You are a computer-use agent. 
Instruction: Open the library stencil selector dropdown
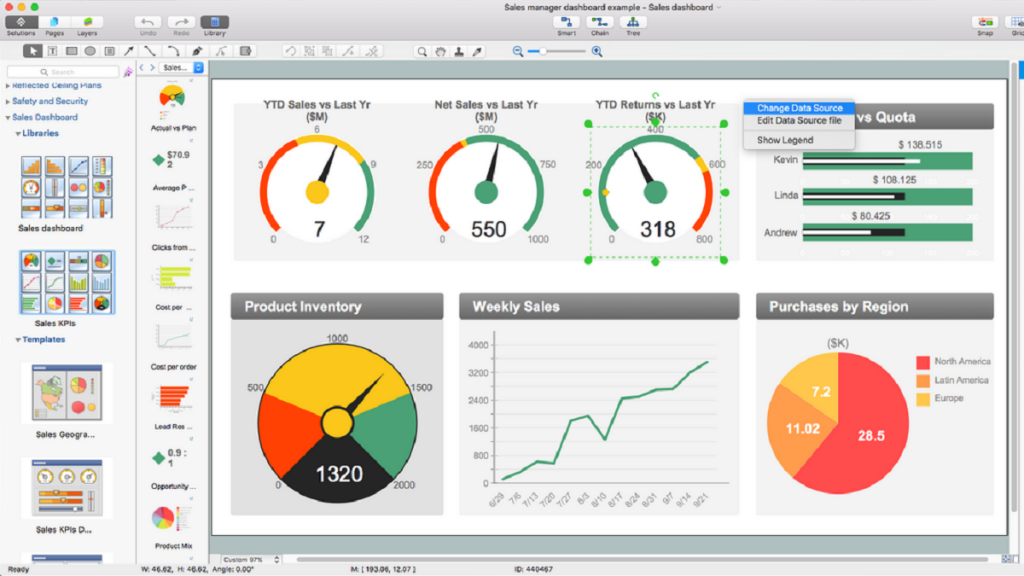(182, 66)
